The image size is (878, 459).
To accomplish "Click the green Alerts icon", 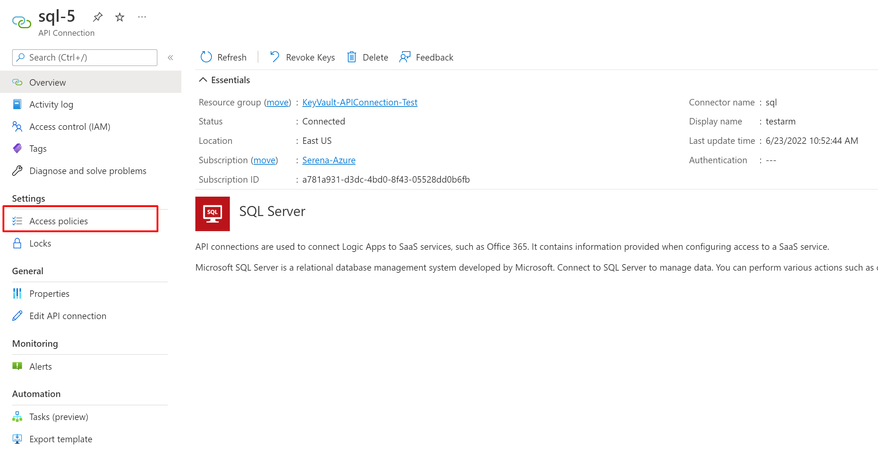I will pyautogui.click(x=17, y=366).
